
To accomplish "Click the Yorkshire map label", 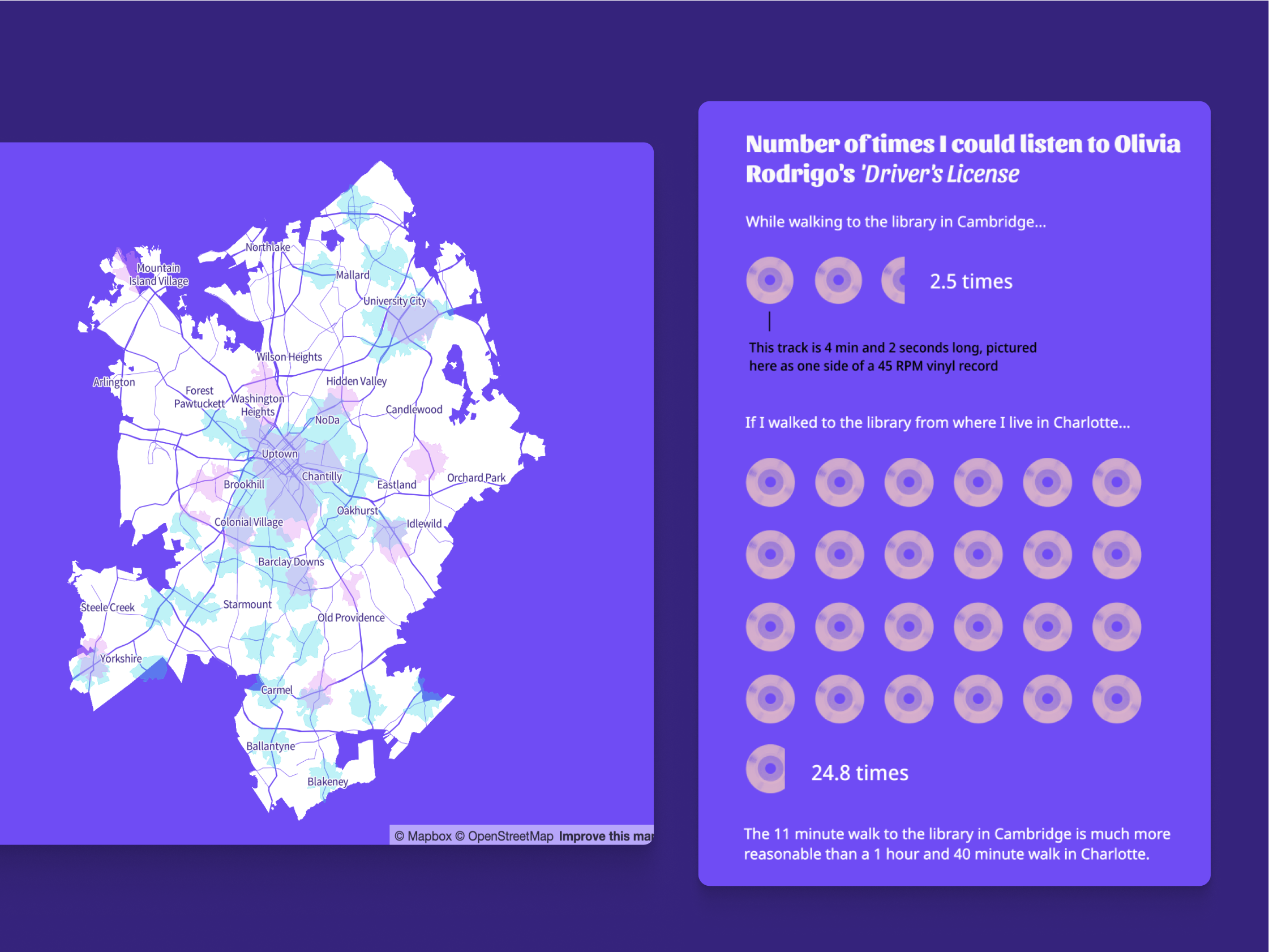I will [121, 659].
